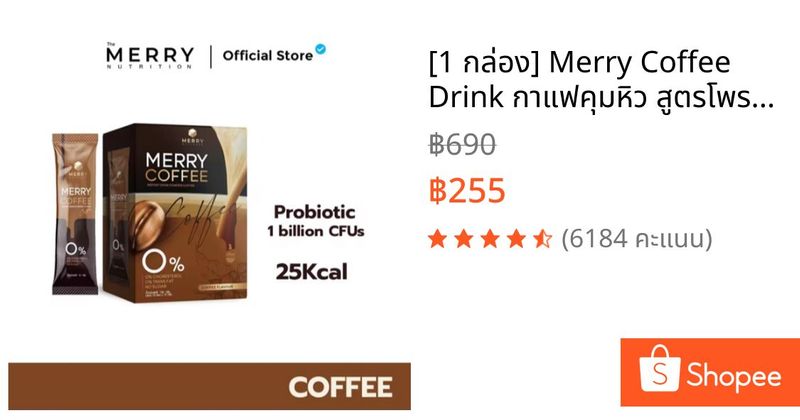Select the Merry Coffee sachet stick image

point(75,213)
